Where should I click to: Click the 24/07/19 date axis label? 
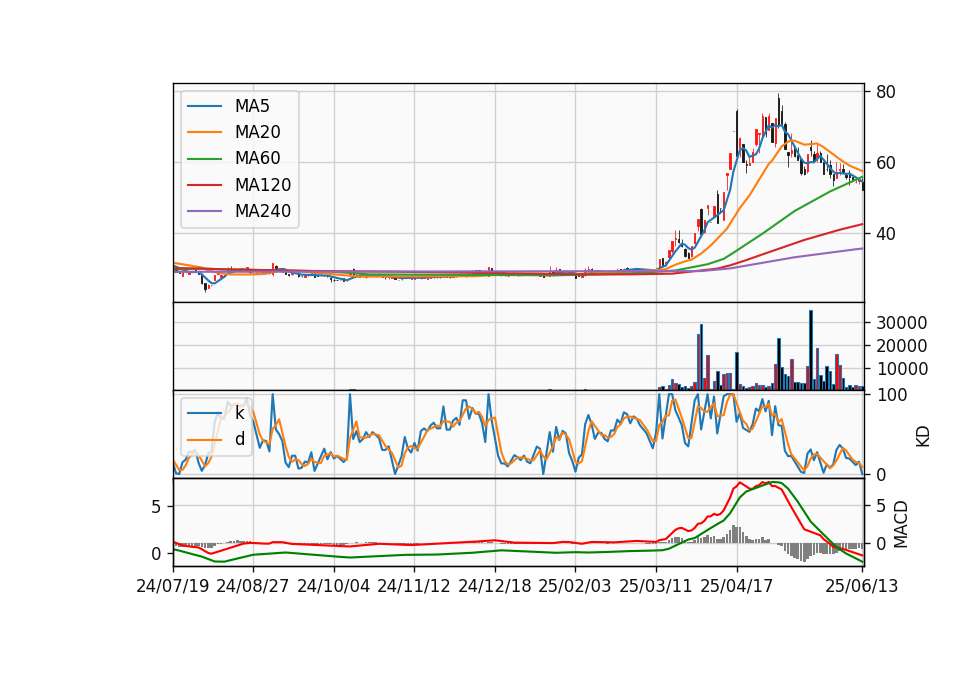173,586
